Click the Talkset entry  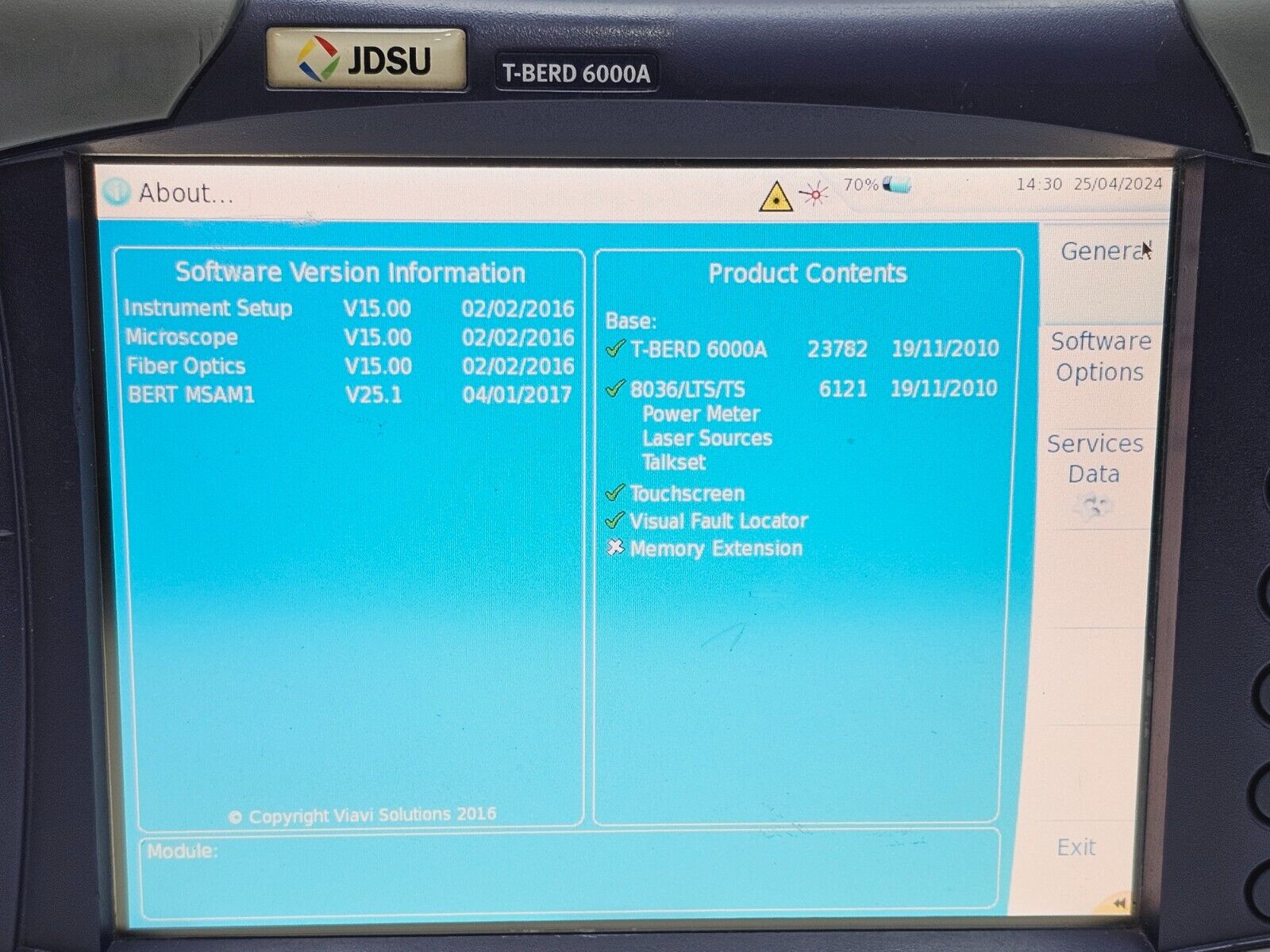(674, 463)
